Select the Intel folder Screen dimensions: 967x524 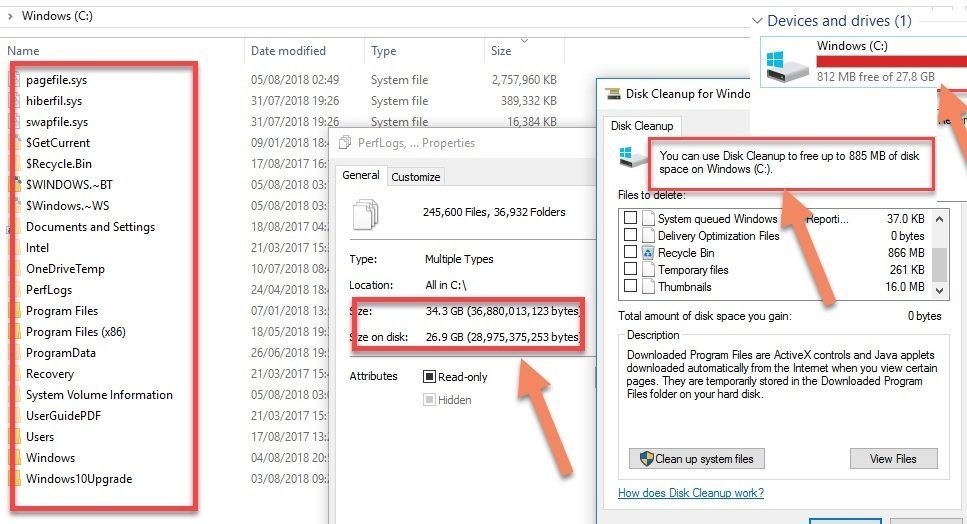coord(37,247)
